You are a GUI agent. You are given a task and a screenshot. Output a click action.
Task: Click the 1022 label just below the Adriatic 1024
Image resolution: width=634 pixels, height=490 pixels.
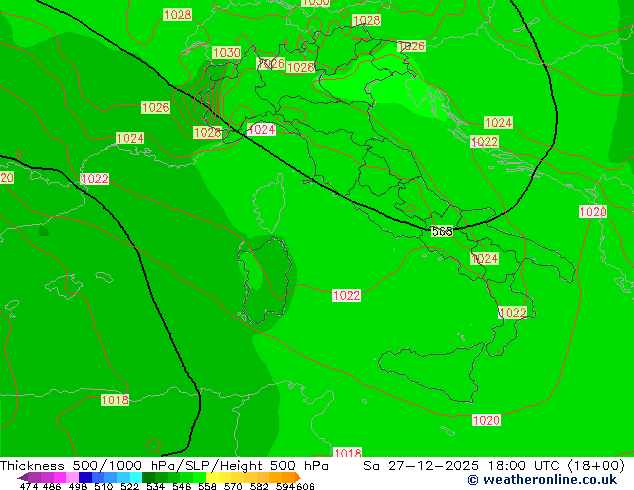coord(484,142)
